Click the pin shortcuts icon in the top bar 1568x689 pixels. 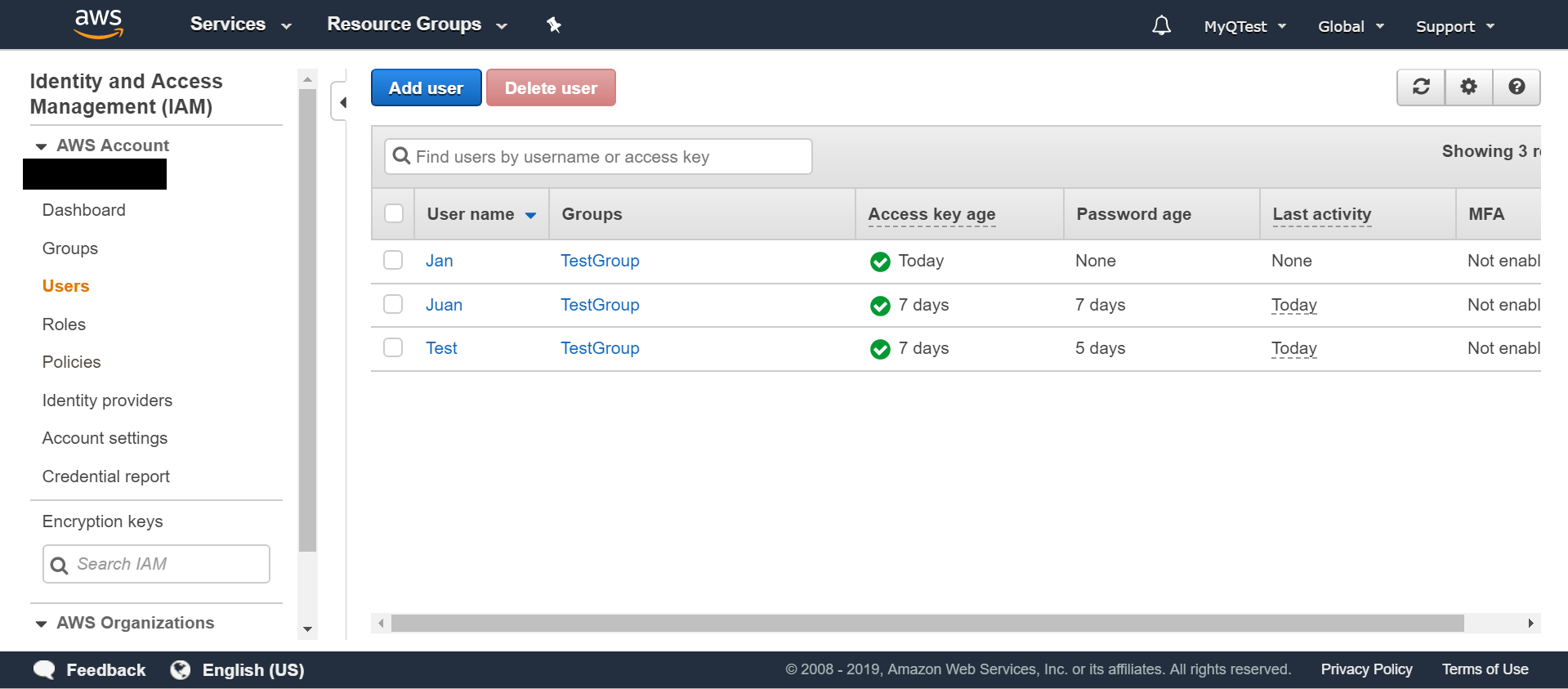coord(554,25)
